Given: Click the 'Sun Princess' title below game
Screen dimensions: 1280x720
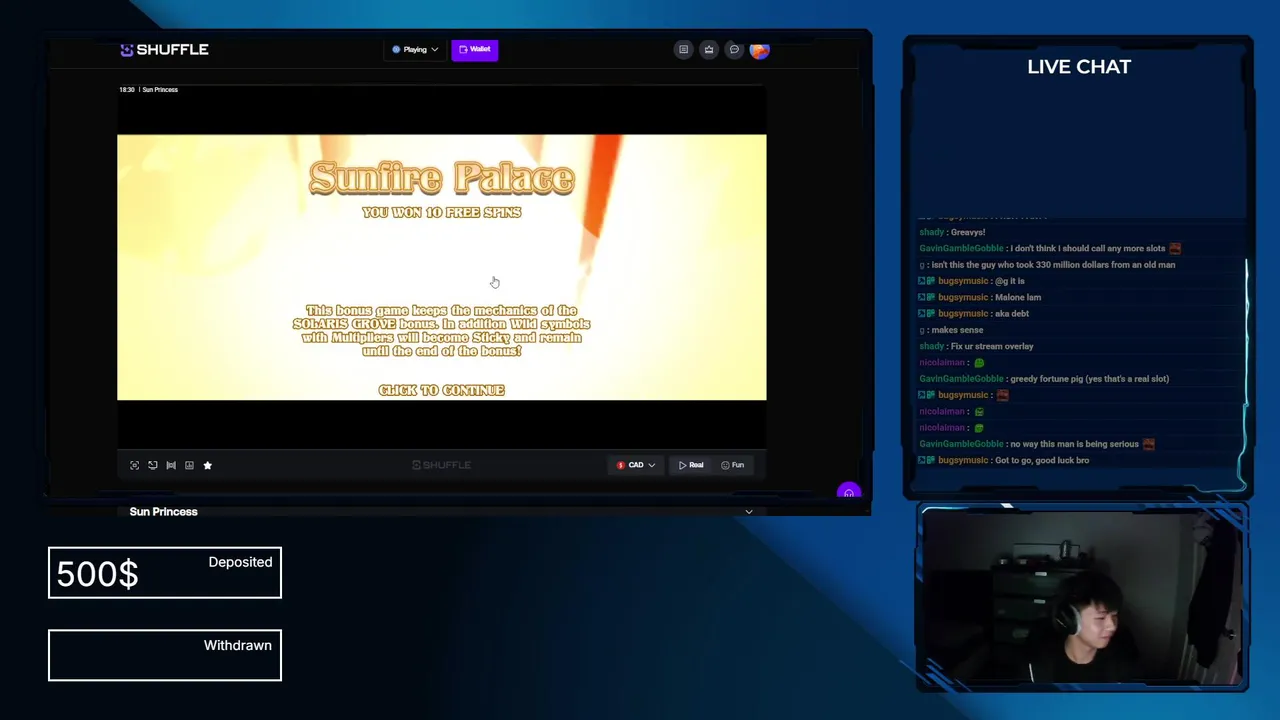Looking at the screenshot, I should [x=163, y=512].
